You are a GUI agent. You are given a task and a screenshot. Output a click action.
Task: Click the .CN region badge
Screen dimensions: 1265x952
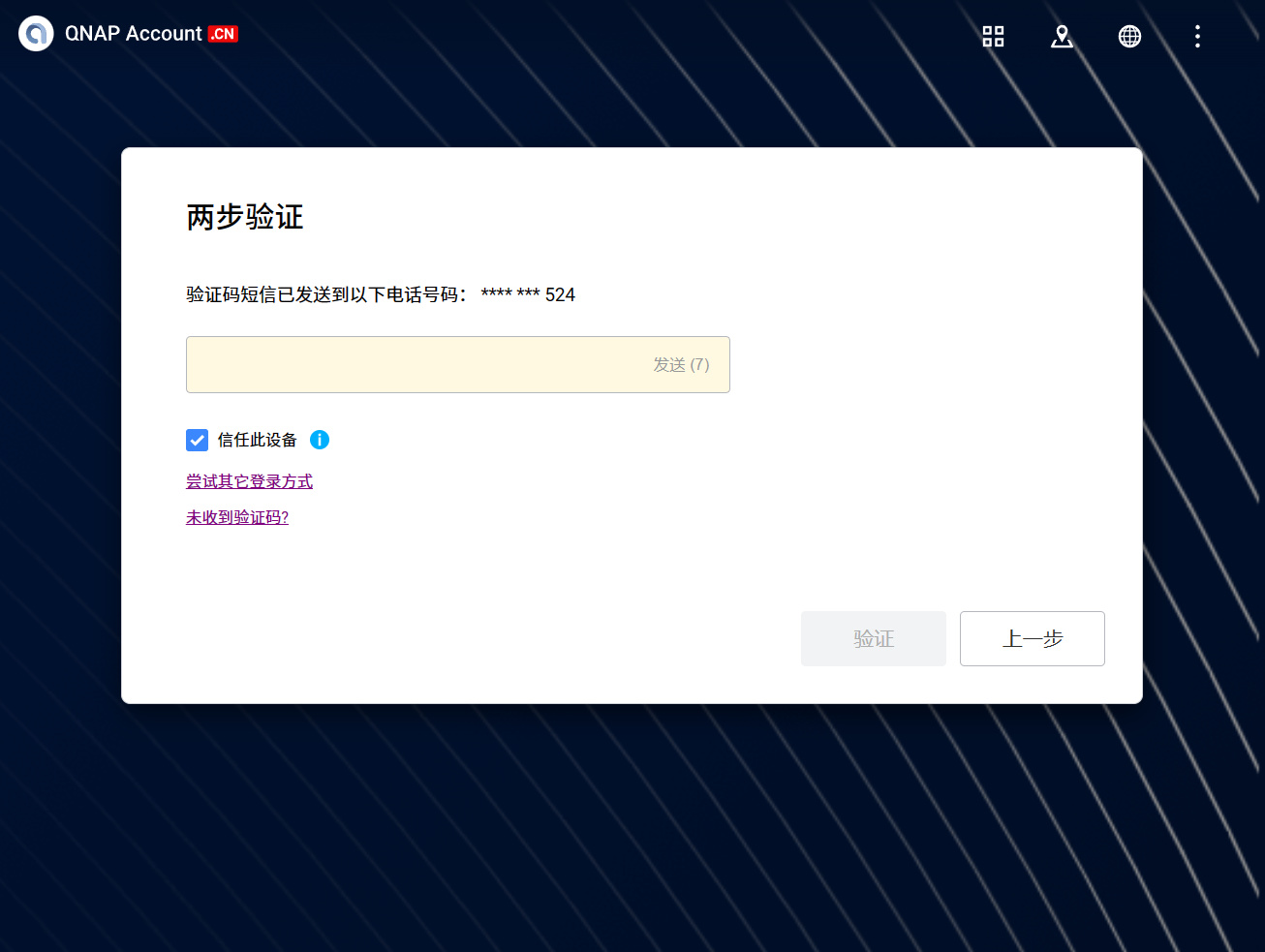pyautogui.click(x=223, y=34)
